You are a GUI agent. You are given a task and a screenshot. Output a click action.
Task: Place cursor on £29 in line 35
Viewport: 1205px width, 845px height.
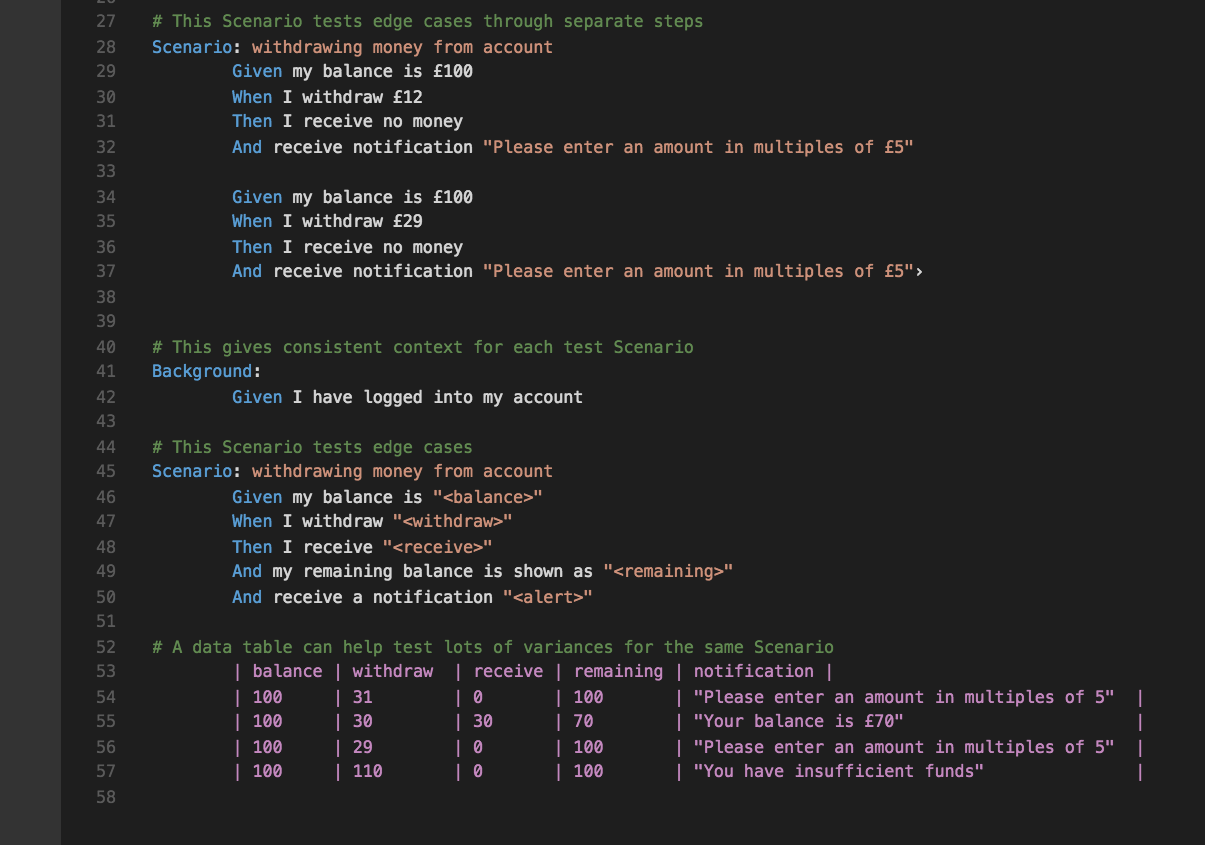[408, 222]
